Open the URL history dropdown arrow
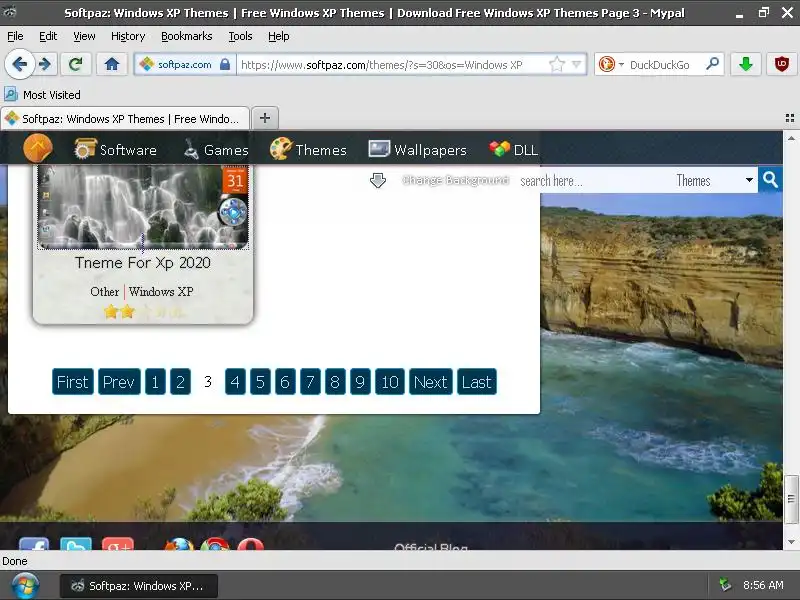 (x=577, y=64)
